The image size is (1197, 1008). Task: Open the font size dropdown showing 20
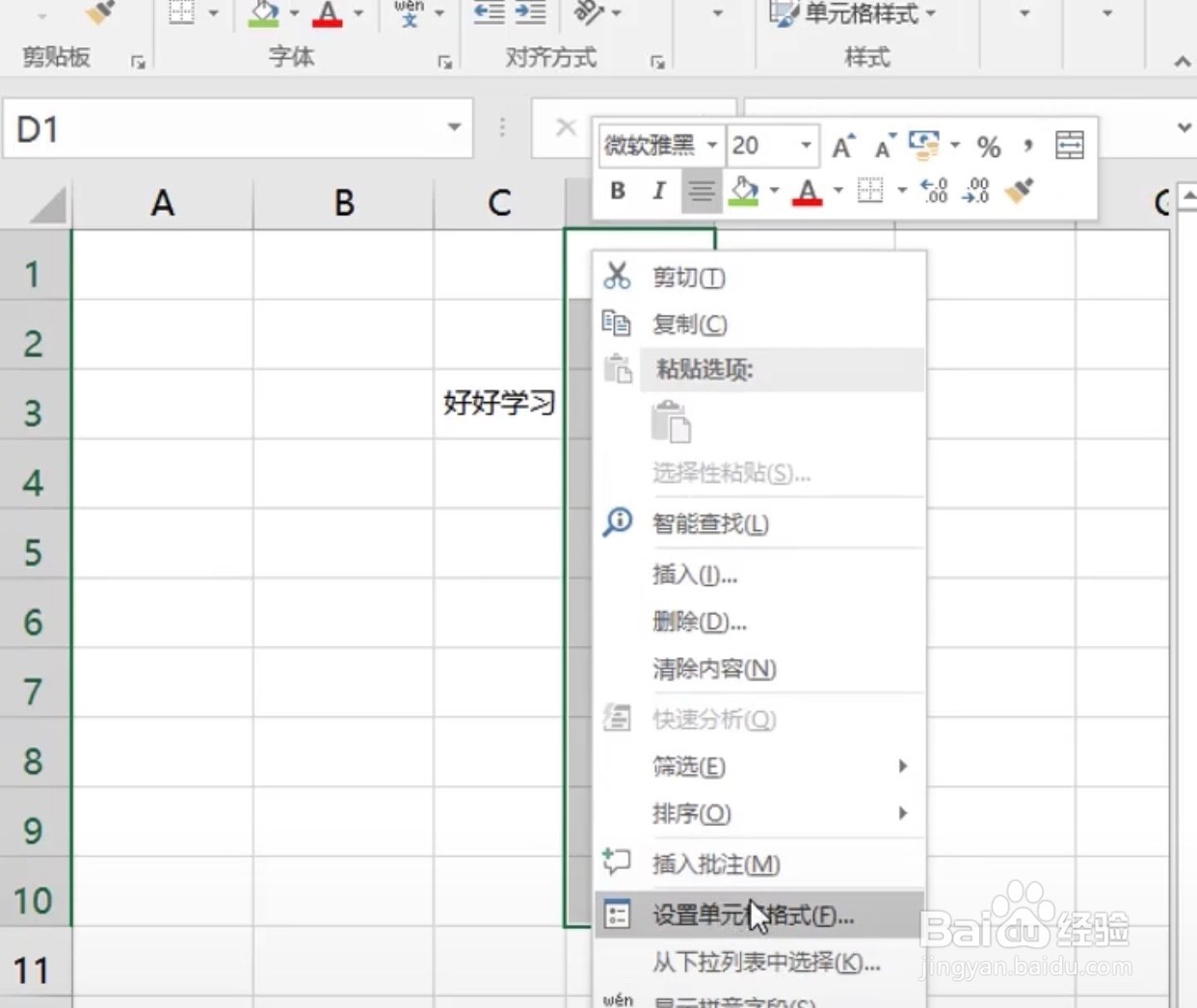(x=806, y=146)
